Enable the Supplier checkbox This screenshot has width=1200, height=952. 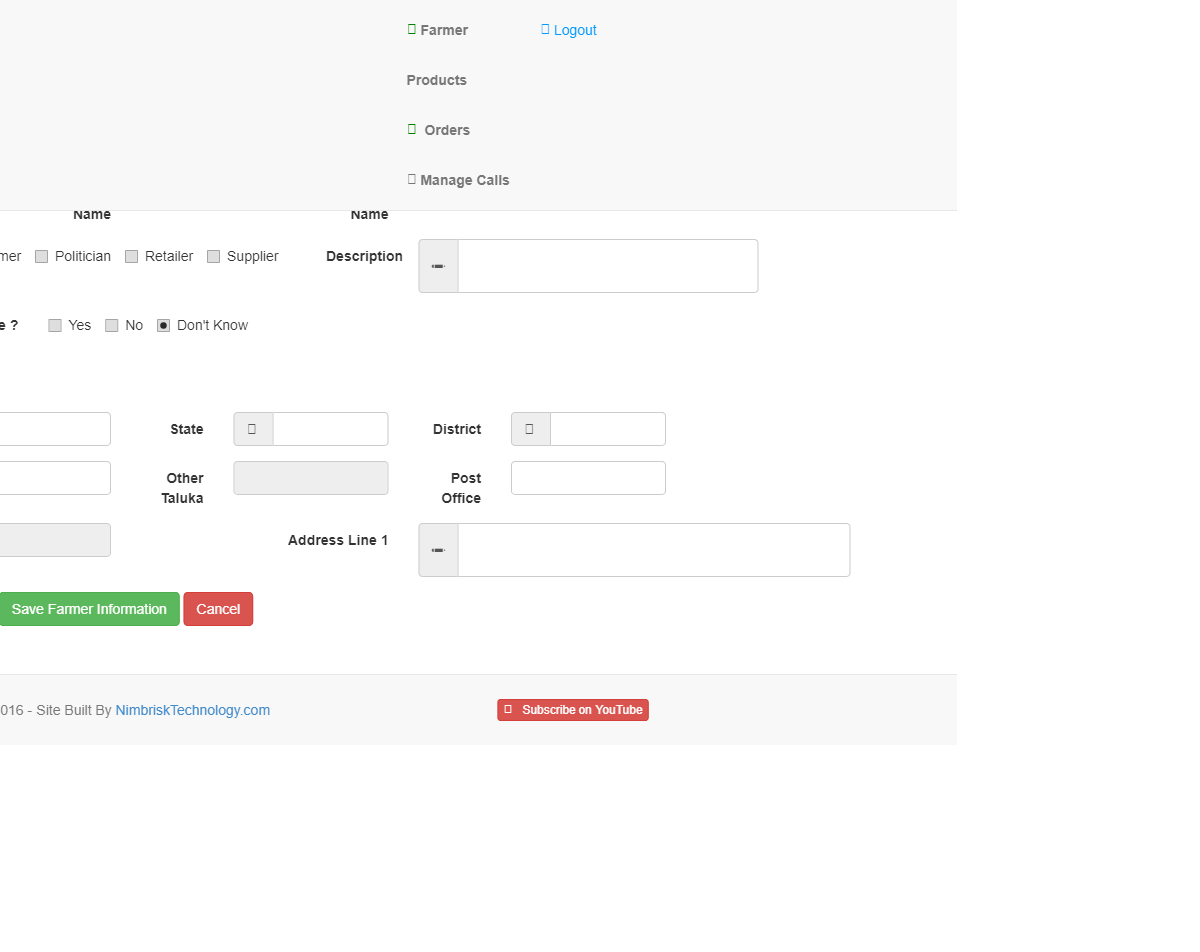coord(214,257)
